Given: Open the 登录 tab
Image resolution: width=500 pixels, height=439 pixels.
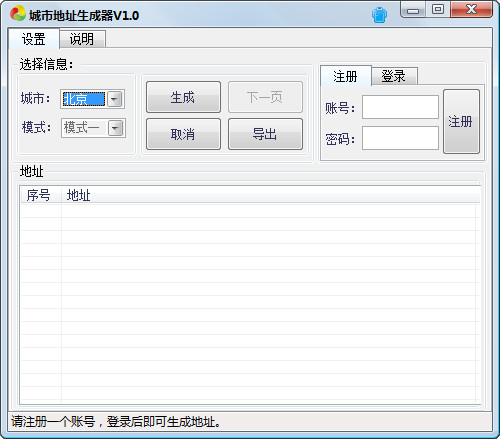Looking at the screenshot, I should [x=394, y=76].
